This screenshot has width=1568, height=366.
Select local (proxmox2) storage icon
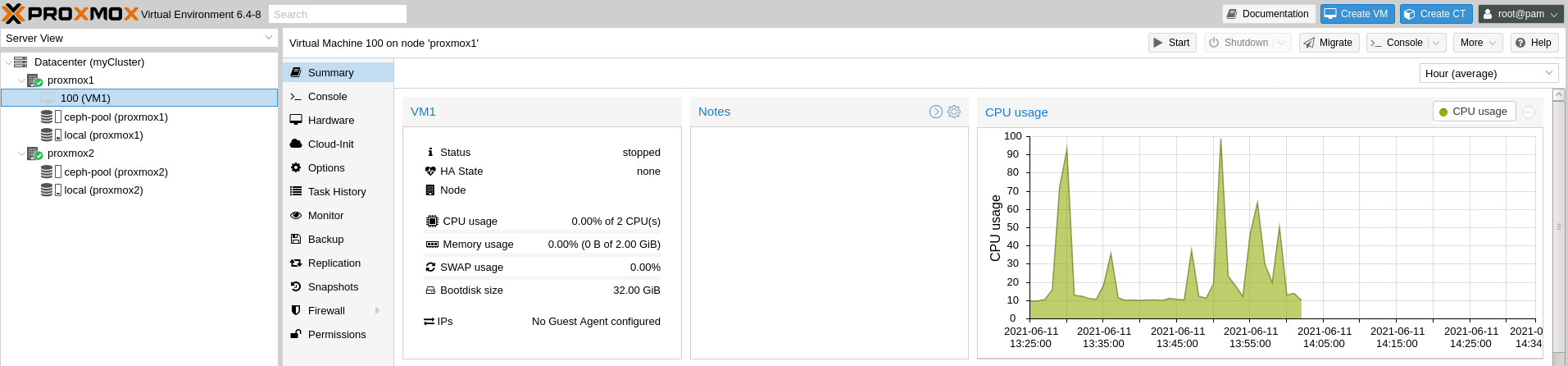(47, 190)
